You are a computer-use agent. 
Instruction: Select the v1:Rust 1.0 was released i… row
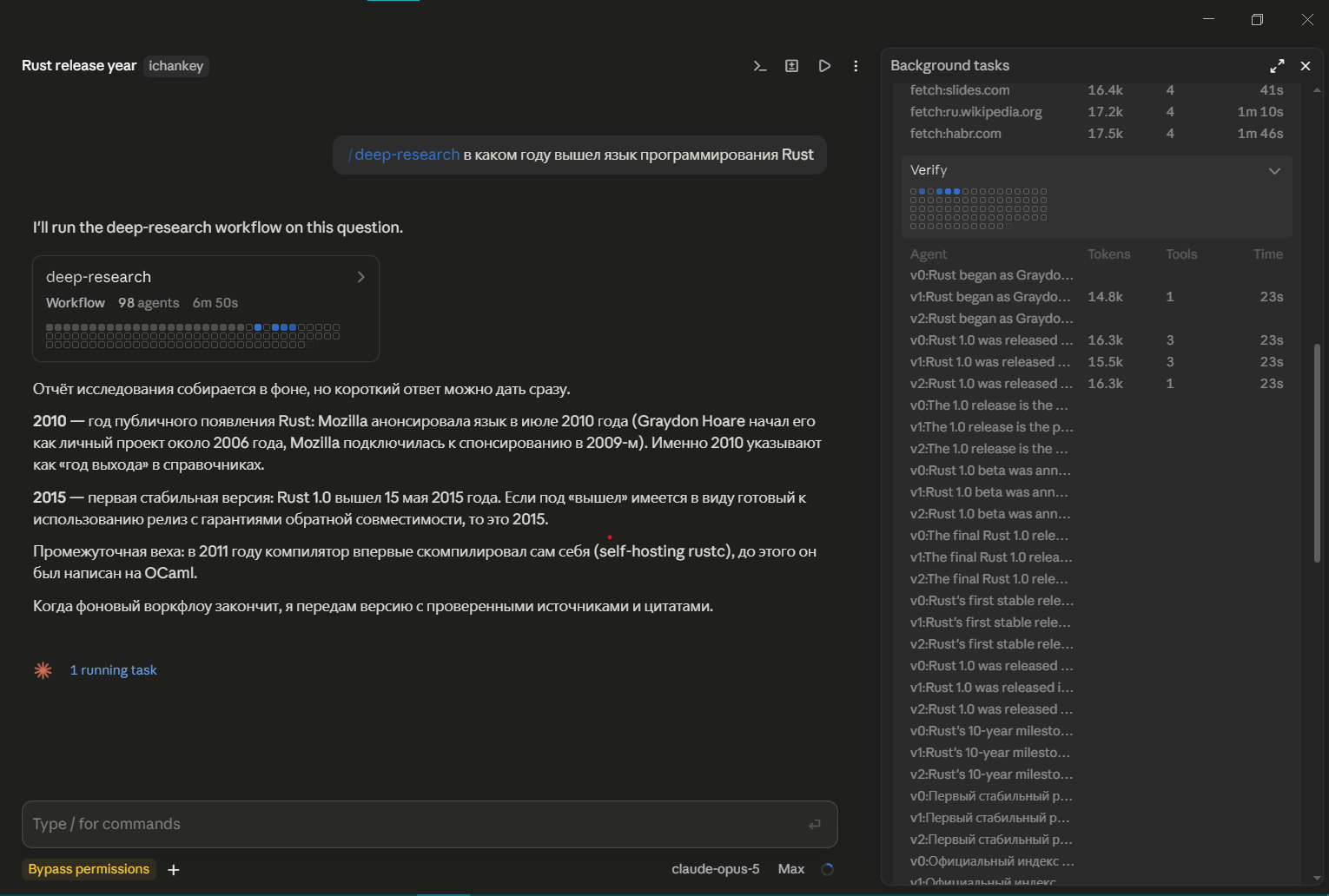pos(1097,688)
